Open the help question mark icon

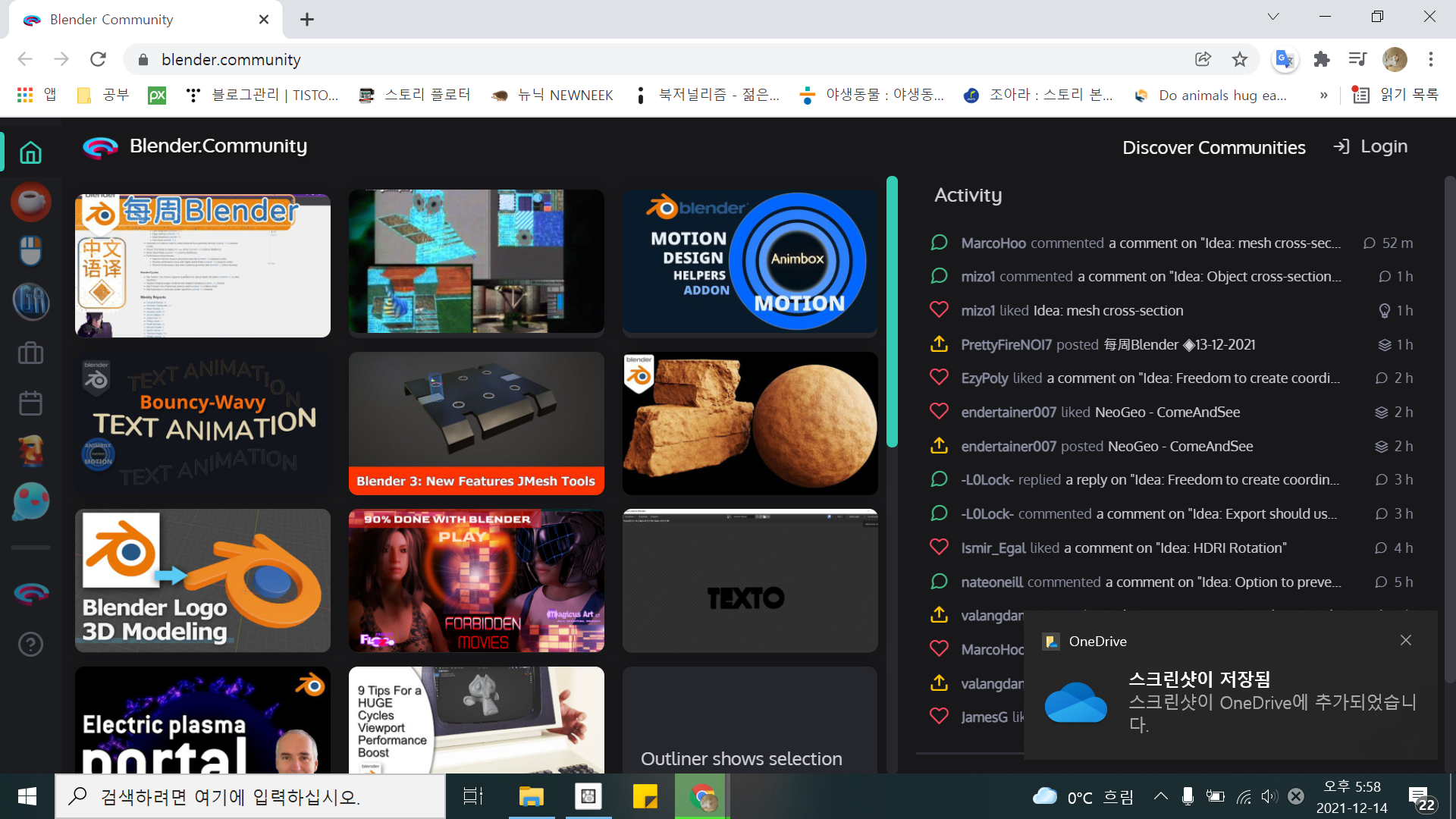pos(30,645)
